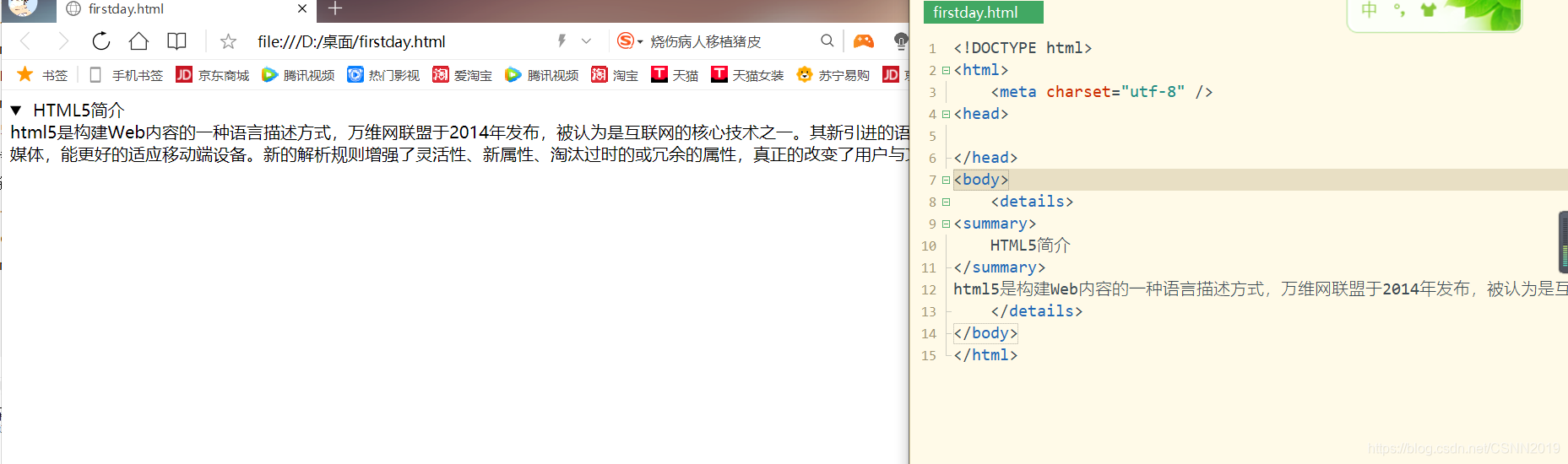Click the HTML5简介 summary text
This screenshot has height=464, width=1568.
pos(79,111)
